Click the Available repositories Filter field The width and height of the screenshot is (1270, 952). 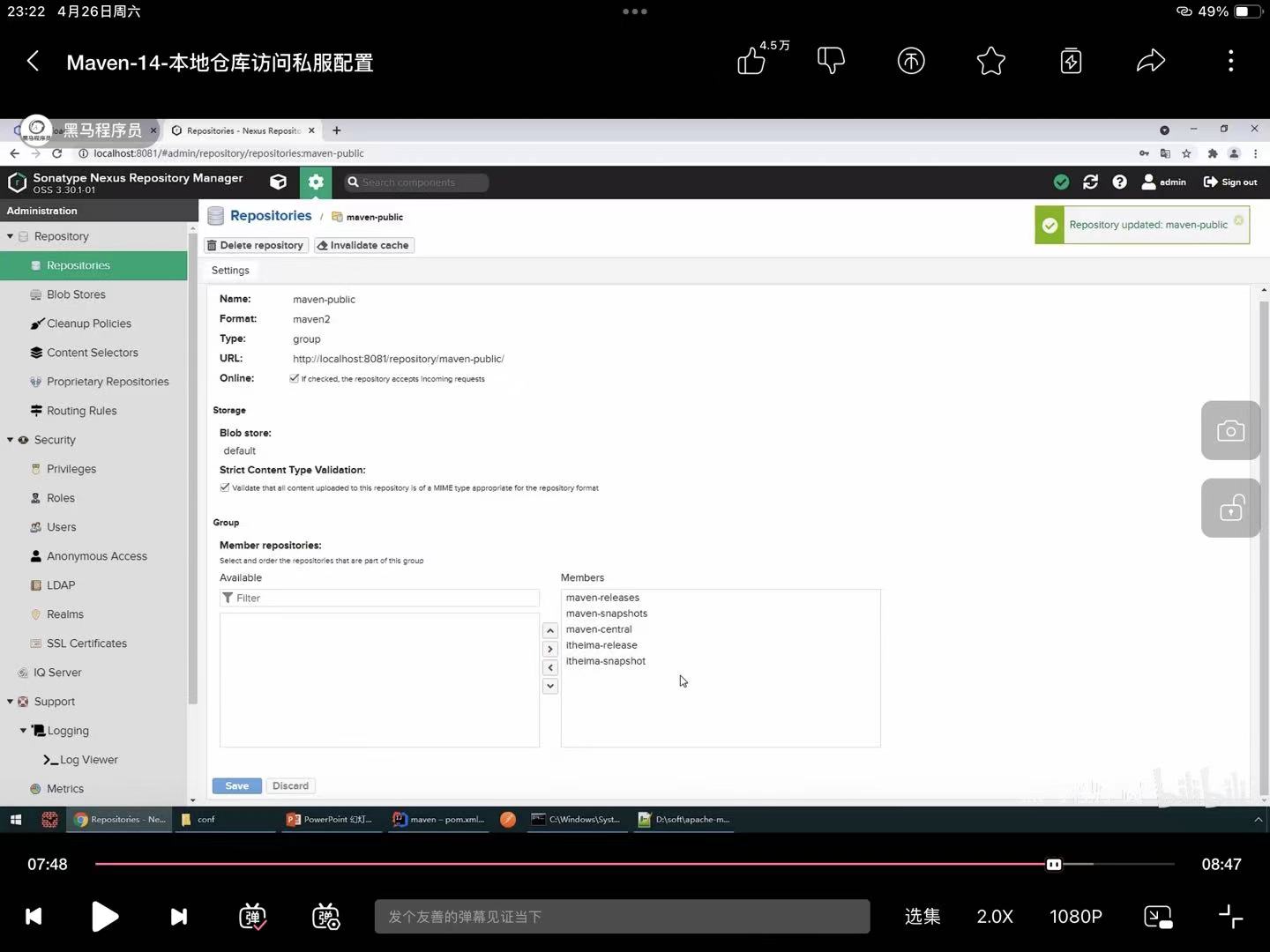tap(379, 598)
